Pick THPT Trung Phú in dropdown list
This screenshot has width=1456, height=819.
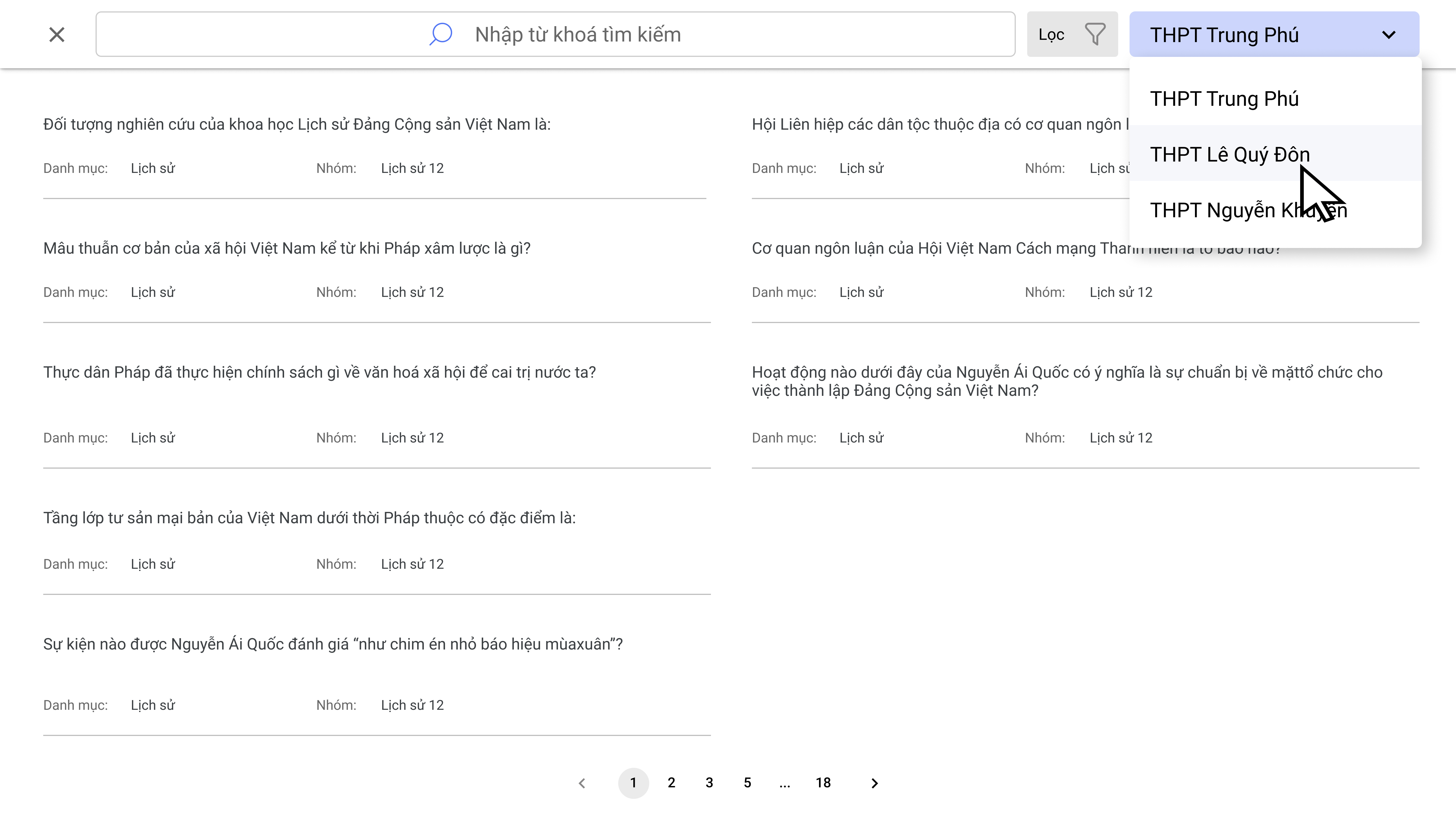tap(1224, 98)
